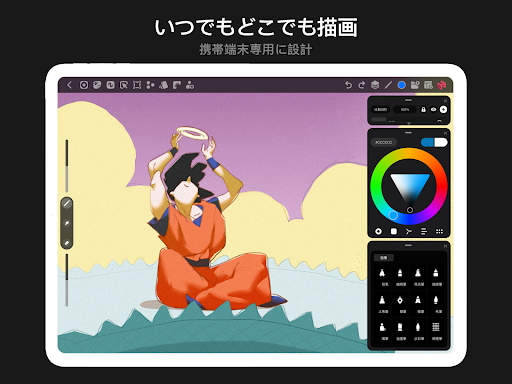Click the red 3D cube icon
The width and height of the screenshot is (512, 384).
442,85
